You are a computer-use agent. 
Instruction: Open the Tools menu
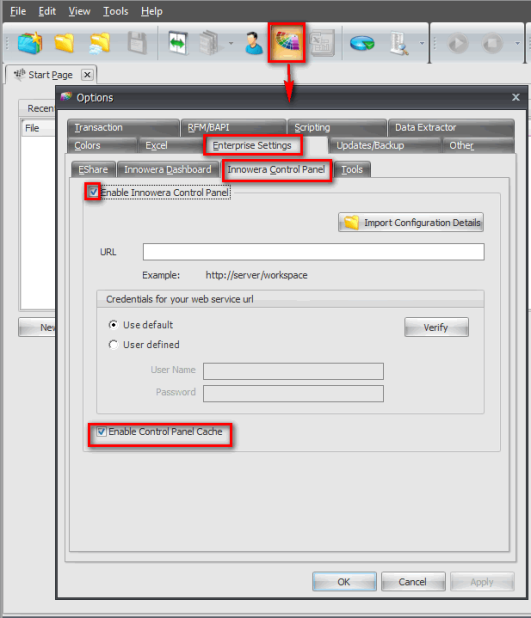click(116, 11)
